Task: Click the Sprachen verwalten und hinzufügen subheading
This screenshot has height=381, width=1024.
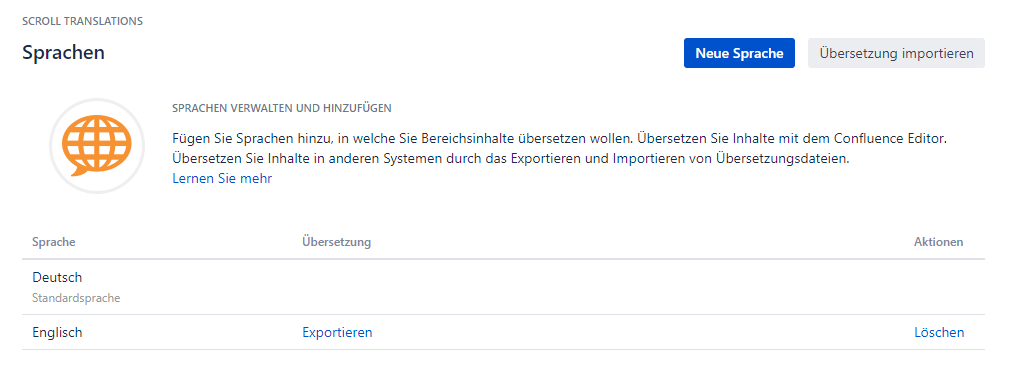Action: click(281, 108)
